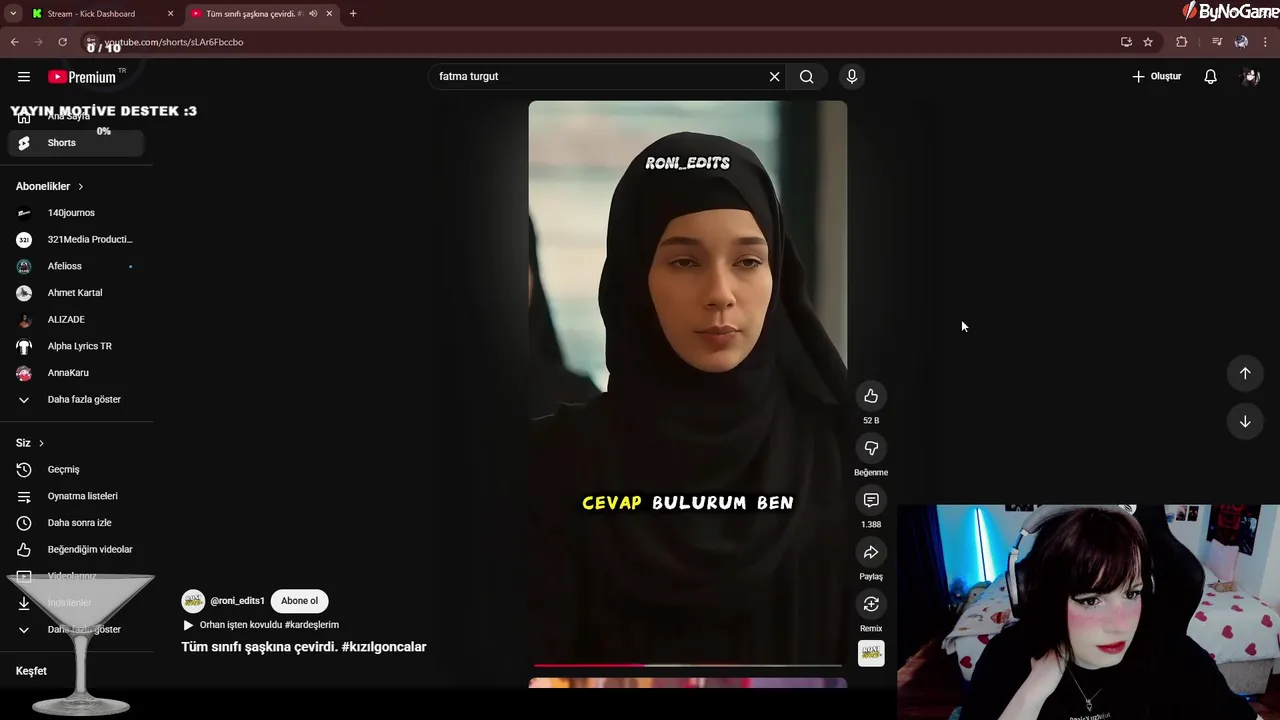Open the 321Media Production subscription
The image size is (1280, 720).
[x=76, y=240]
